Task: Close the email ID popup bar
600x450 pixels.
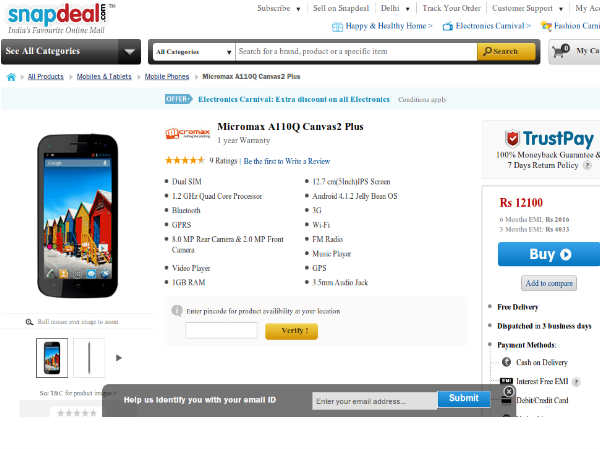Action: (508, 392)
